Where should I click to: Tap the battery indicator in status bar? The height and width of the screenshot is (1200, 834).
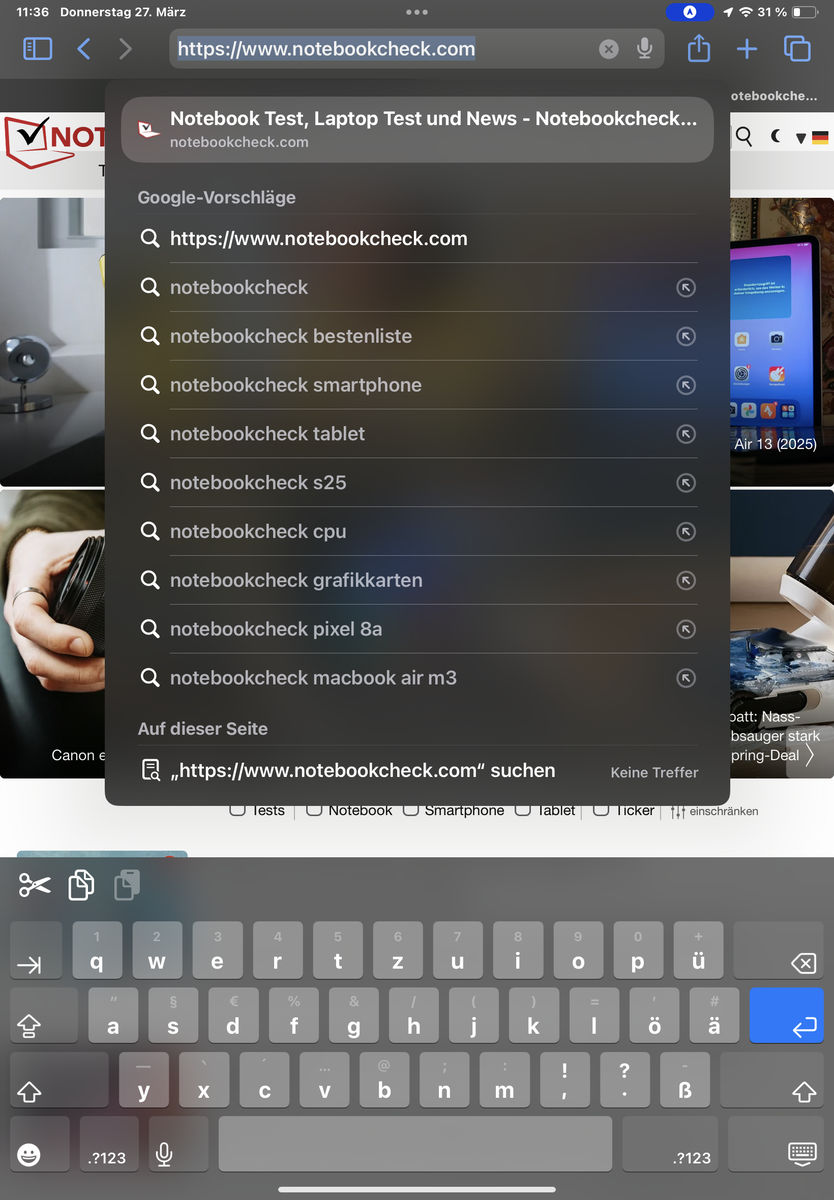(805, 12)
